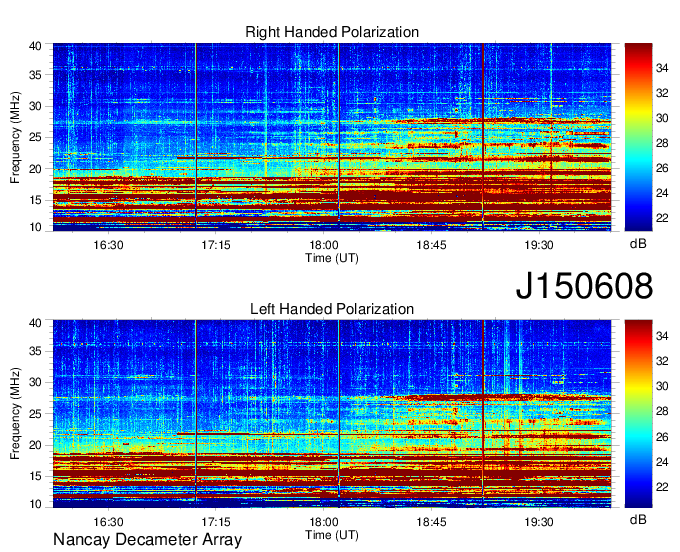Click the 'Right Handed Polarization' plot title
680x552 pixels.
tap(332, 32)
